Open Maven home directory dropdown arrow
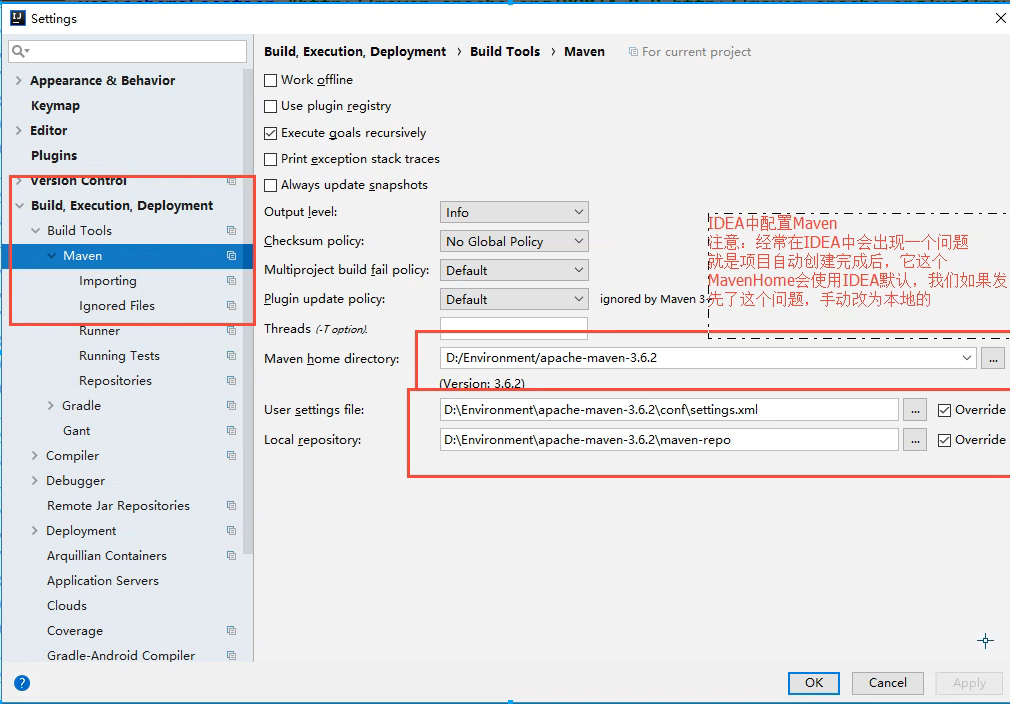 pyautogui.click(x=966, y=357)
